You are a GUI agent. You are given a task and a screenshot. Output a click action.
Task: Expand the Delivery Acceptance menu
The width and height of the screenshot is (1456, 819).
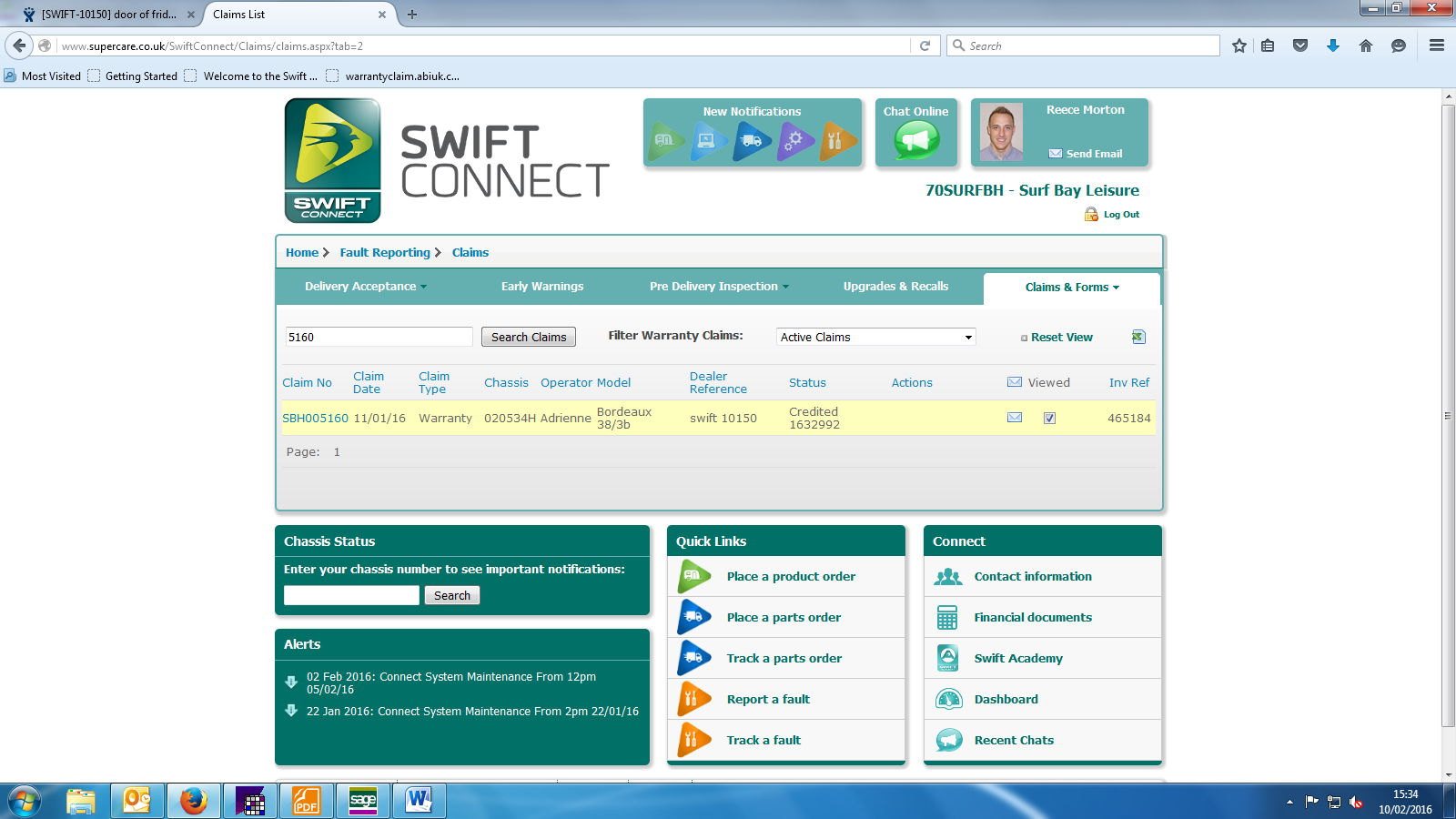click(x=365, y=287)
